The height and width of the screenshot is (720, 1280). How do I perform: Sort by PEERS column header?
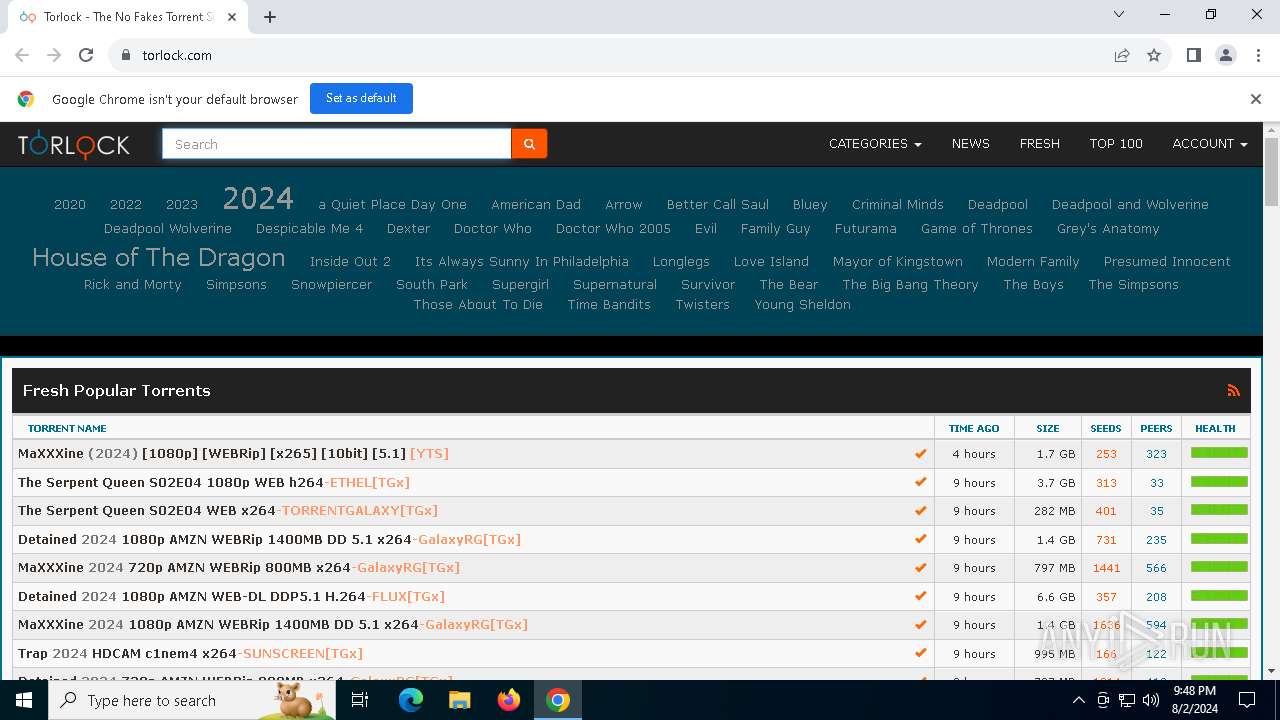(x=1156, y=428)
